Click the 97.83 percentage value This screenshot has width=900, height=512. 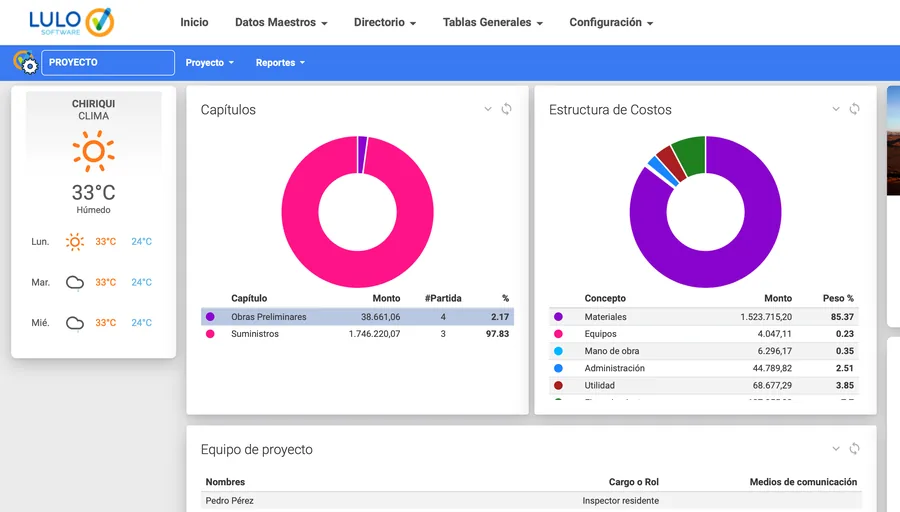pos(497,334)
